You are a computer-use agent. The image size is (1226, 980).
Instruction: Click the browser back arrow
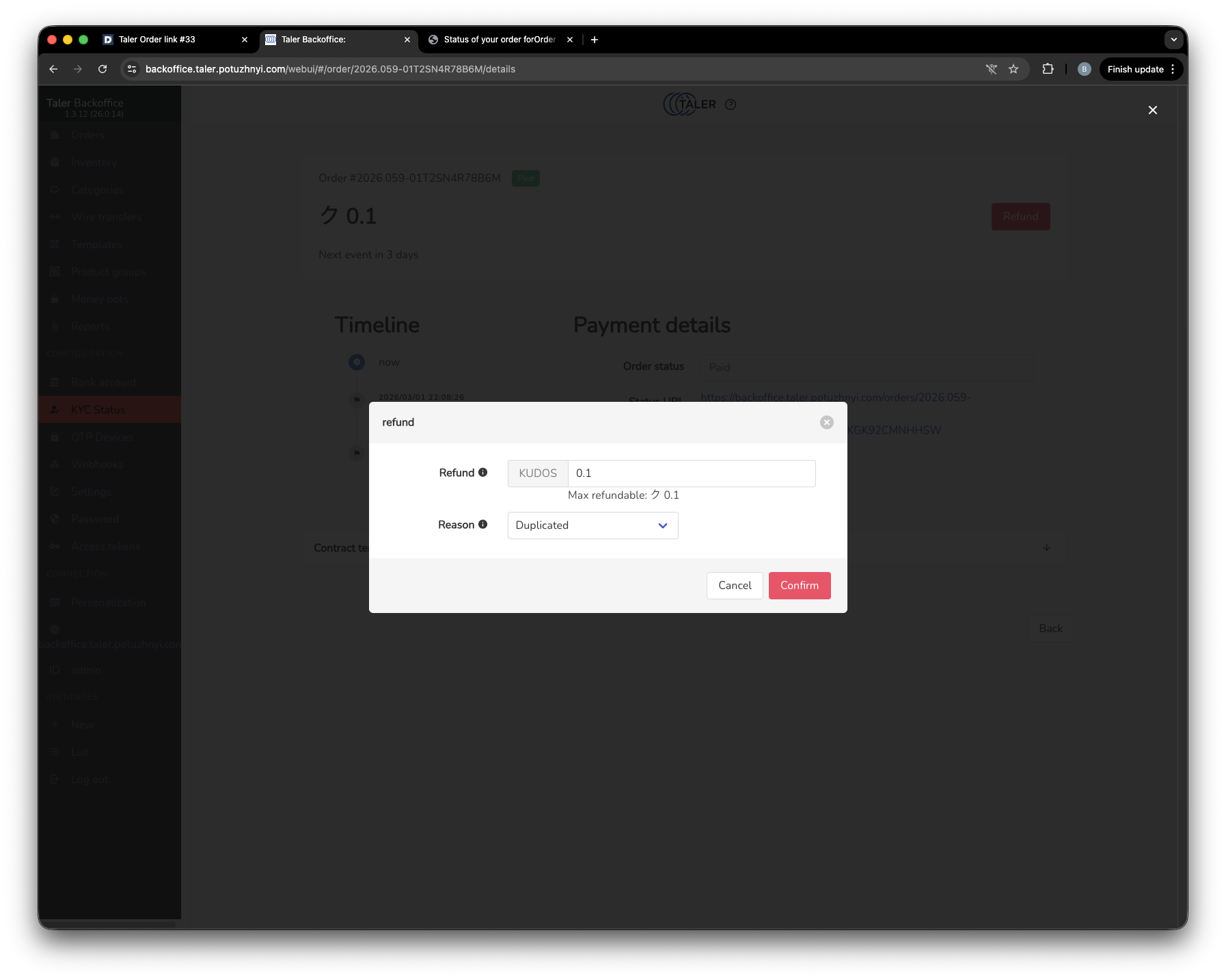point(53,69)
